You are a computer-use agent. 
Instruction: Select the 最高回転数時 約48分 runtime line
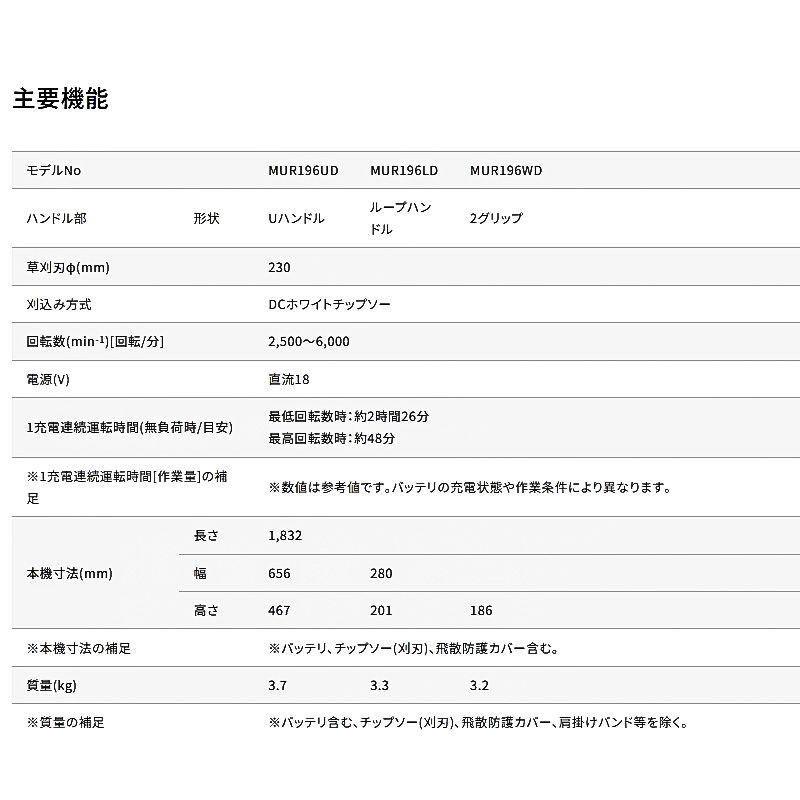331,439
